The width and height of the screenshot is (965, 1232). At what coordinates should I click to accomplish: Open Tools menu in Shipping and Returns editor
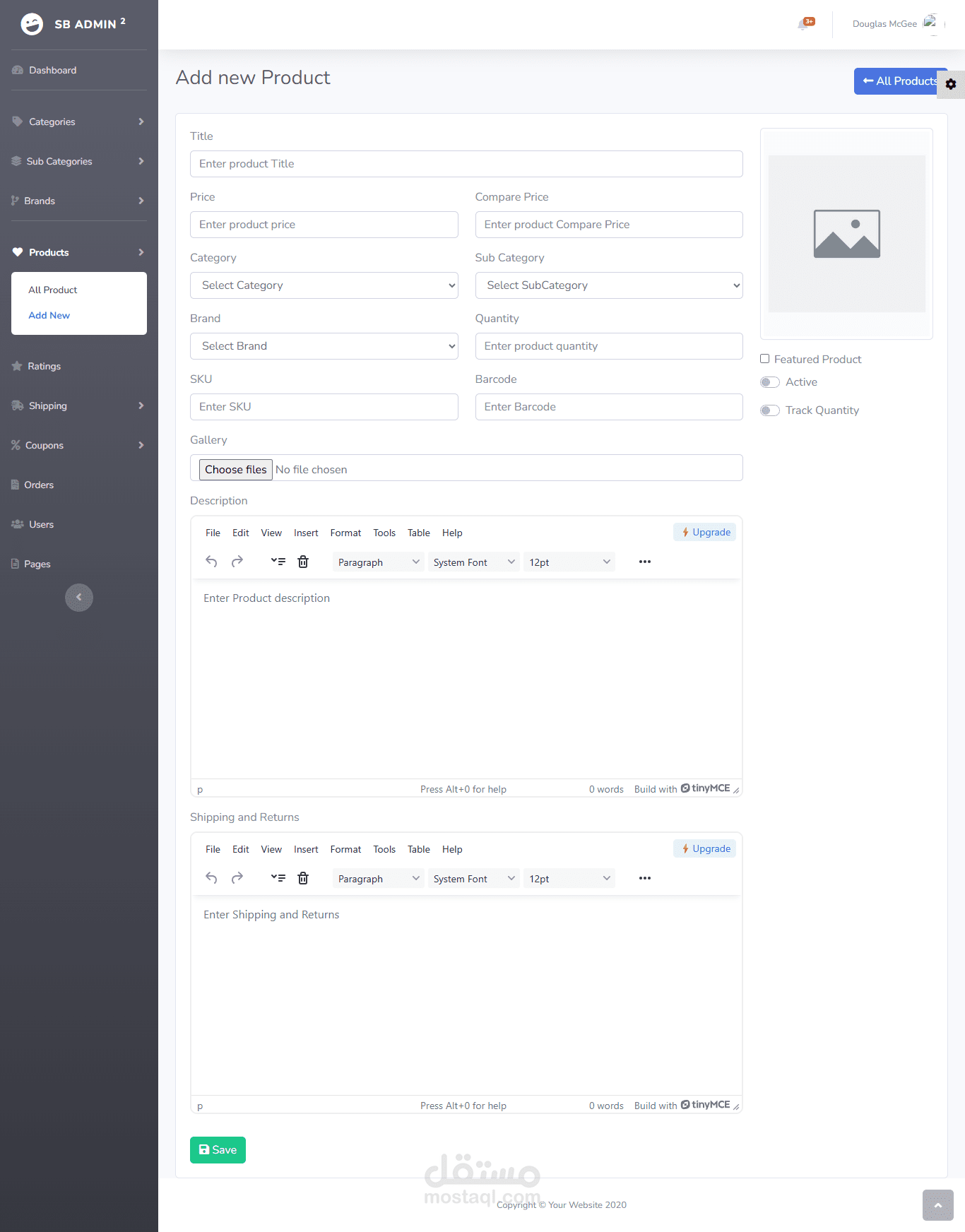coord(384,849)
